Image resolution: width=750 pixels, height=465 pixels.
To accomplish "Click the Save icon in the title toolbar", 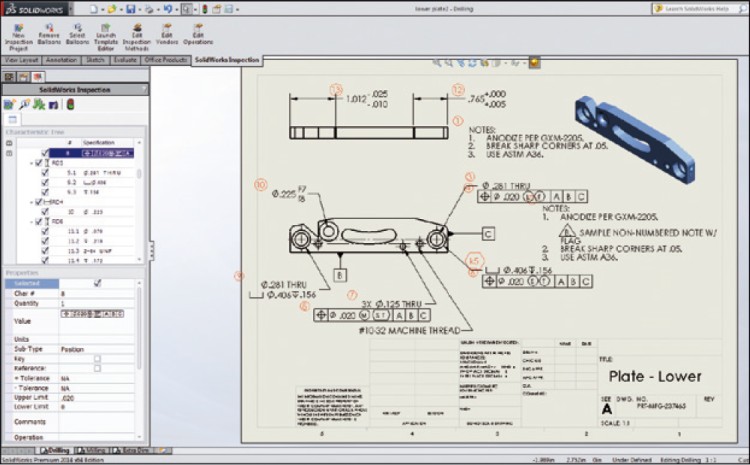I will coord(133,8).
